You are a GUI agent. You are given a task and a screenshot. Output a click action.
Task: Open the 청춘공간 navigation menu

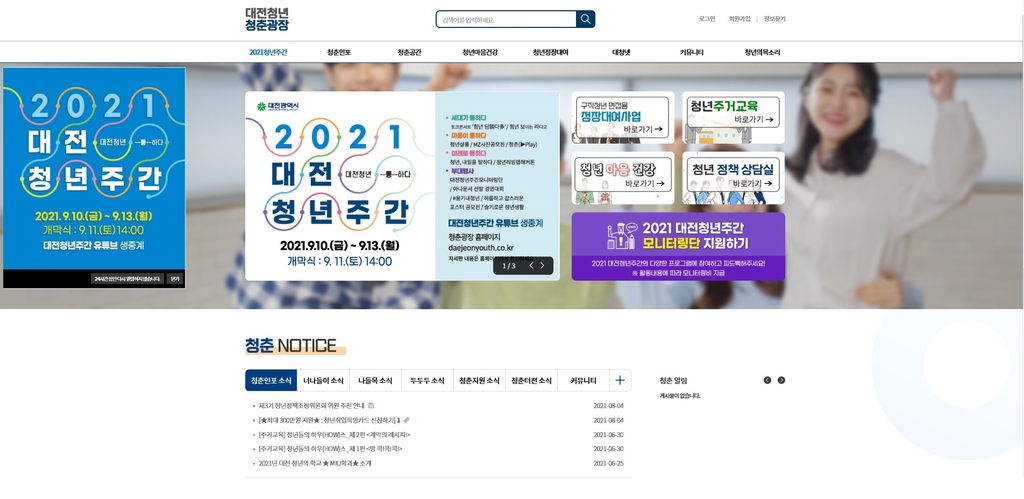[409, 52]
